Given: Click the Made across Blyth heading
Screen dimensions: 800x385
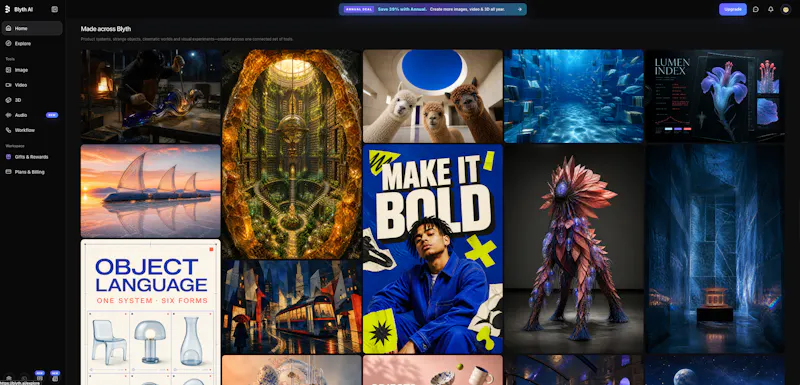Looking at the screenshot, I should pyautogui.click(x=106, y=29).
